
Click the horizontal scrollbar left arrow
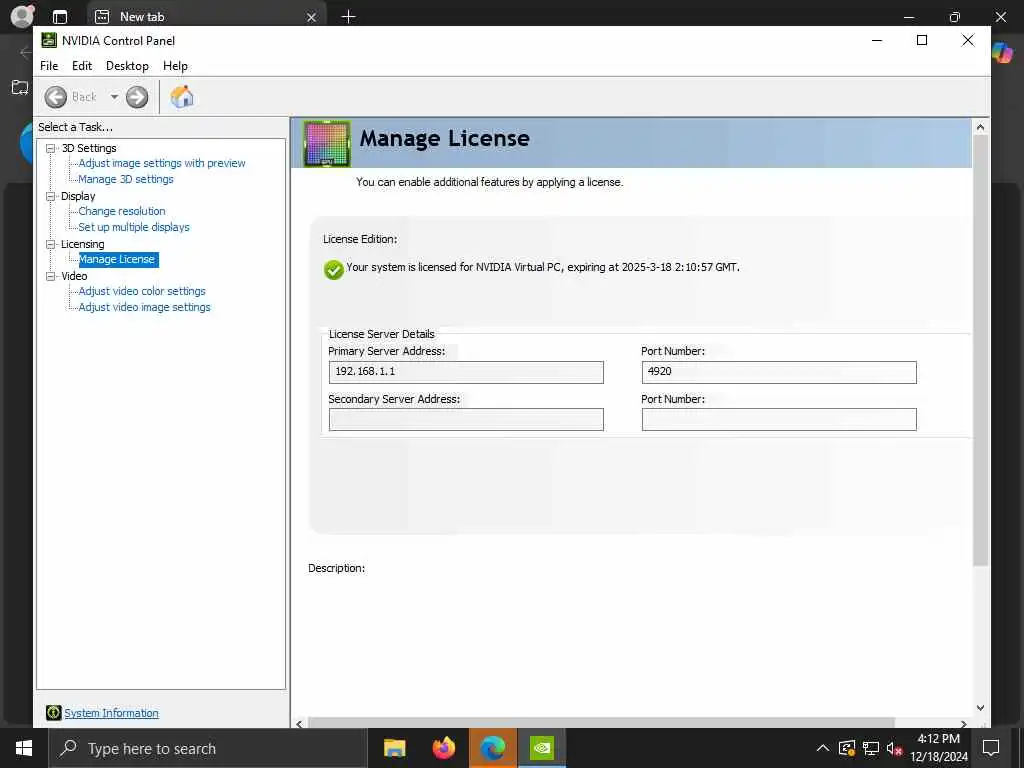(299, 724)
